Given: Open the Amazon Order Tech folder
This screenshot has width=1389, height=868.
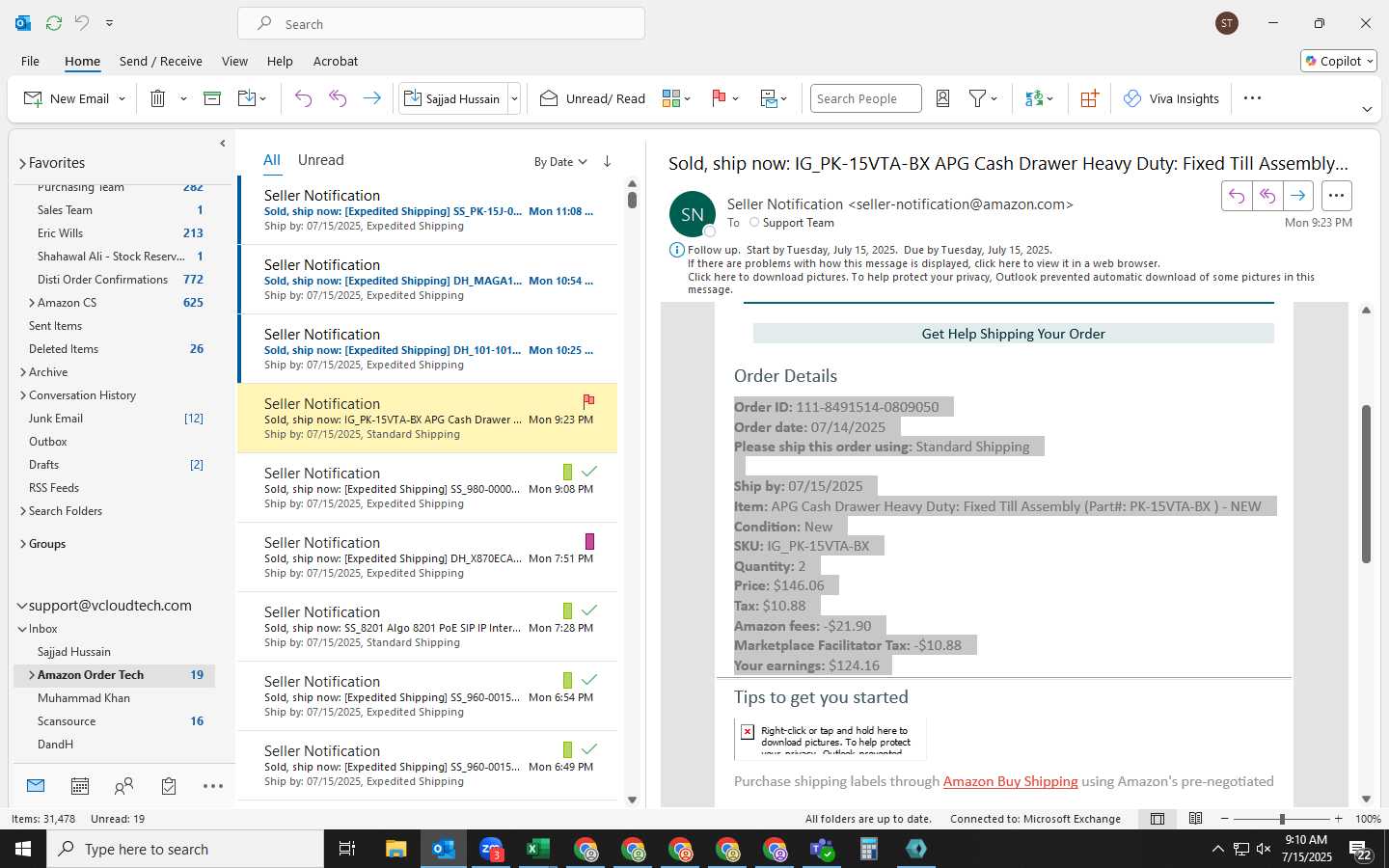Looking at the screenshot, I should [91, 675].
